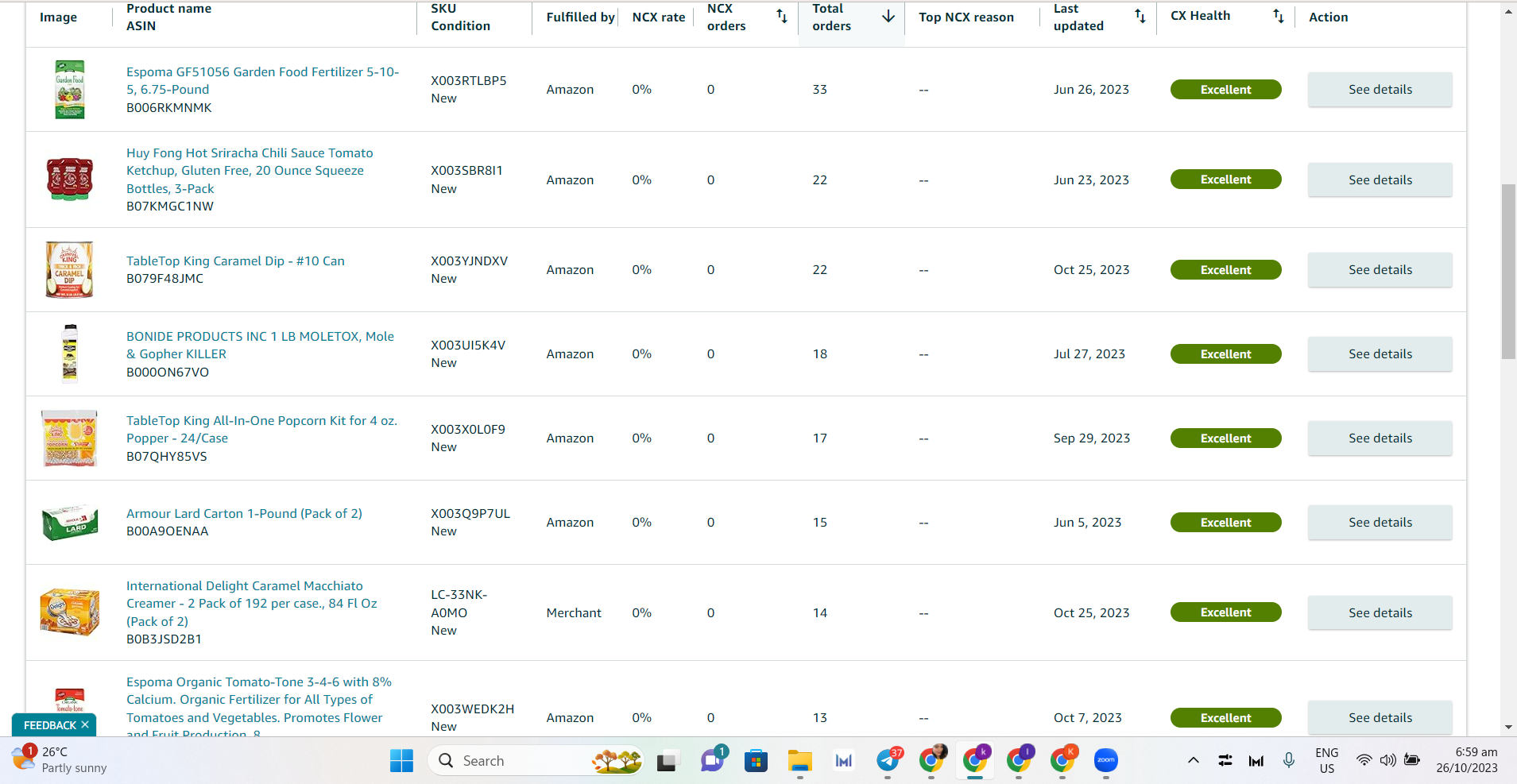
Task: See details for Espoma Organic Tomato-Tone
Action: click(1380, 718)
